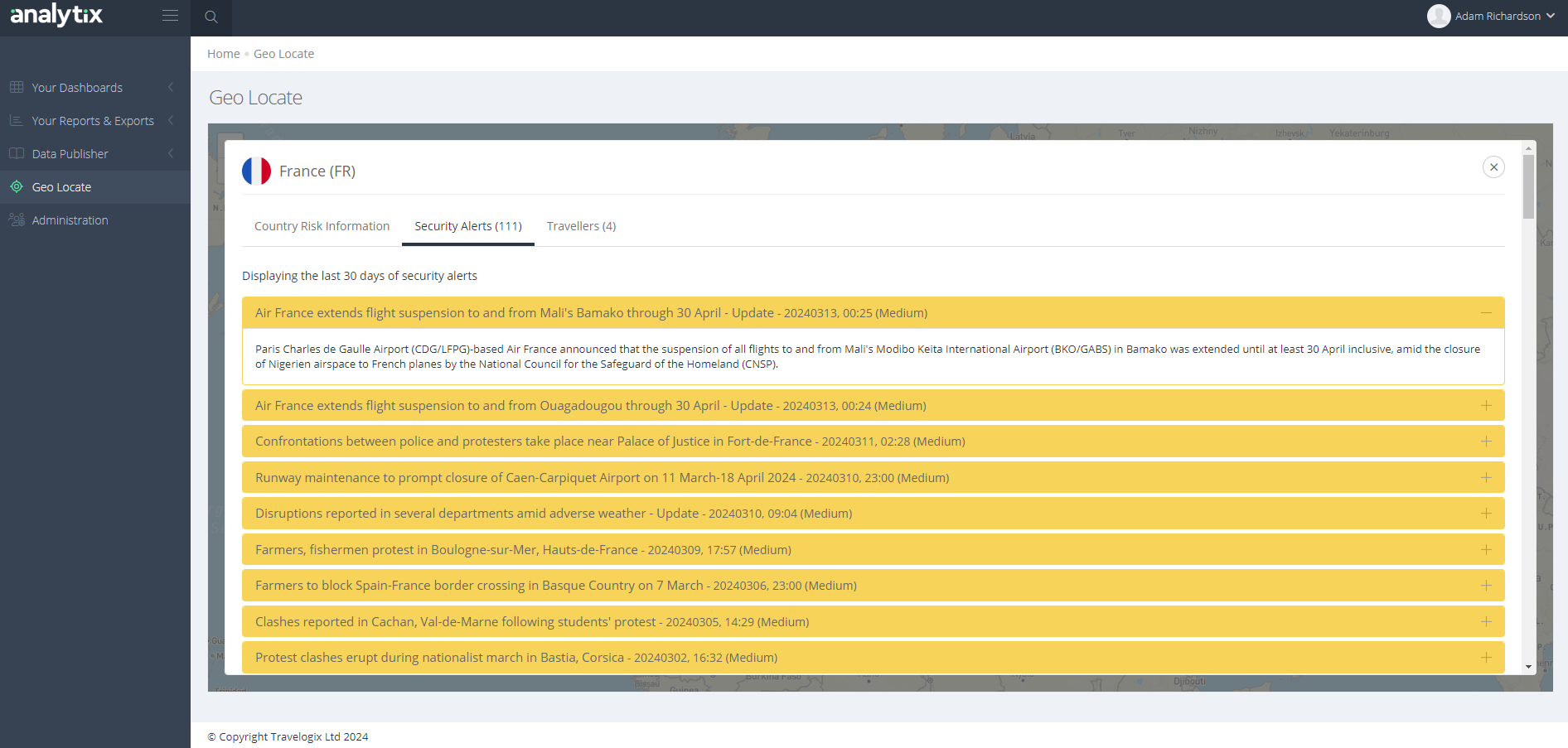
Task: Click Disruptions amid adverse weather title
Action: 554,514
